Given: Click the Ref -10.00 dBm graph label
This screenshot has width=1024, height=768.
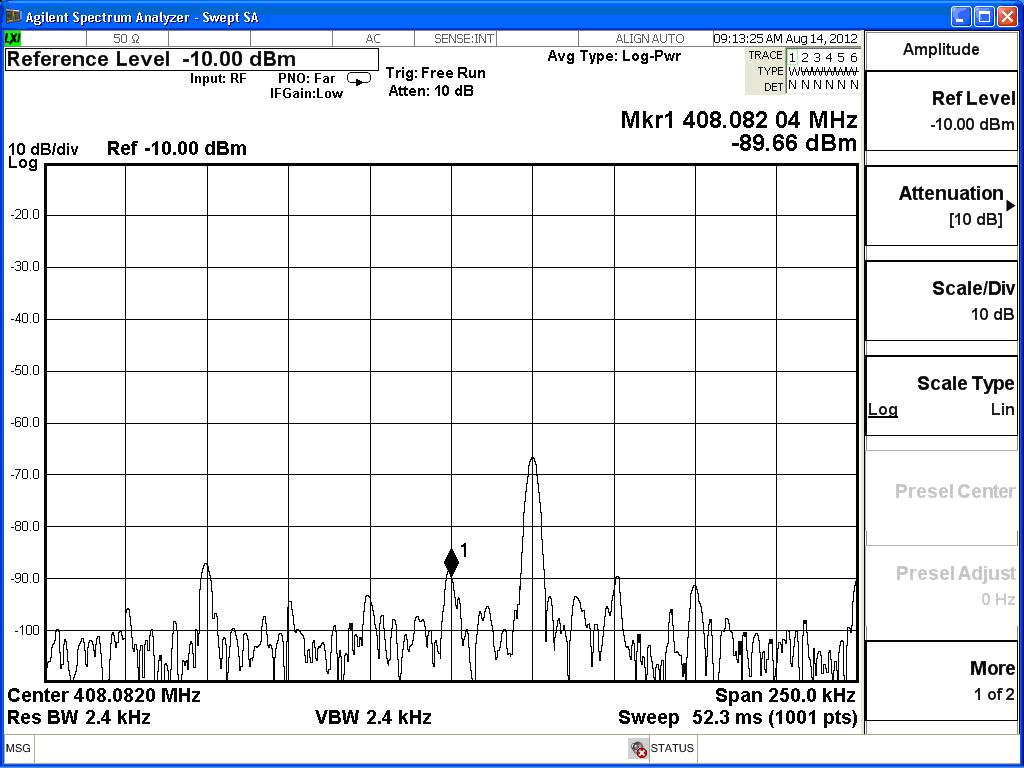Looking at the screenshot, I should coord(177,148).
